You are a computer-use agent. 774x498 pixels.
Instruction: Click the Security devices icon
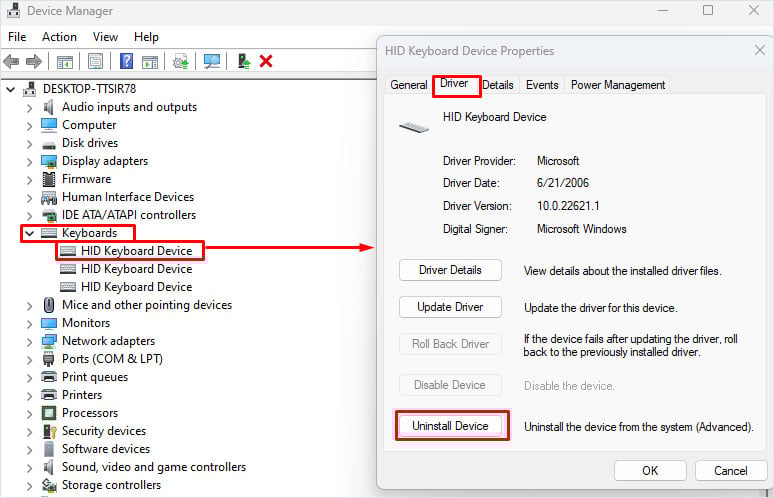49,431
